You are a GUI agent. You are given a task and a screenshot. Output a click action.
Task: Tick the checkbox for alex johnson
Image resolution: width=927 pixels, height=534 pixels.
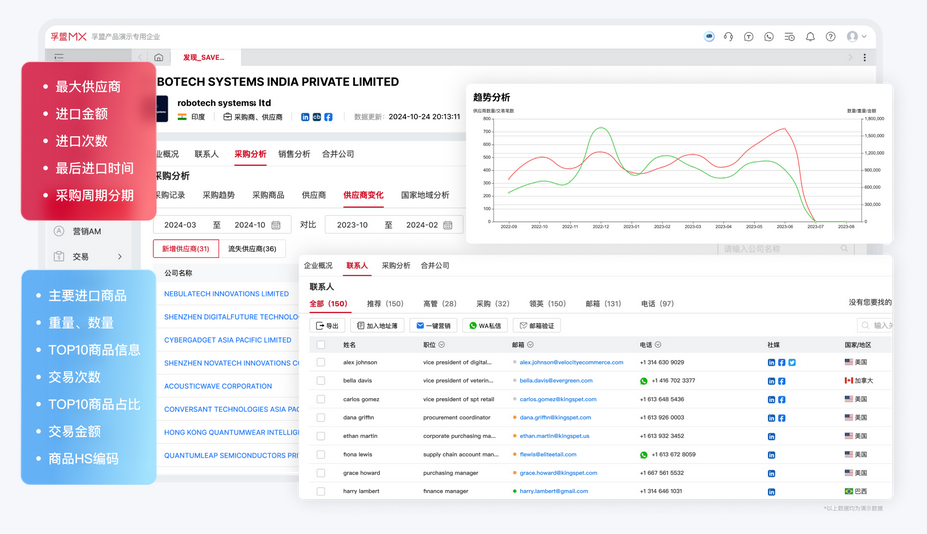321,362
